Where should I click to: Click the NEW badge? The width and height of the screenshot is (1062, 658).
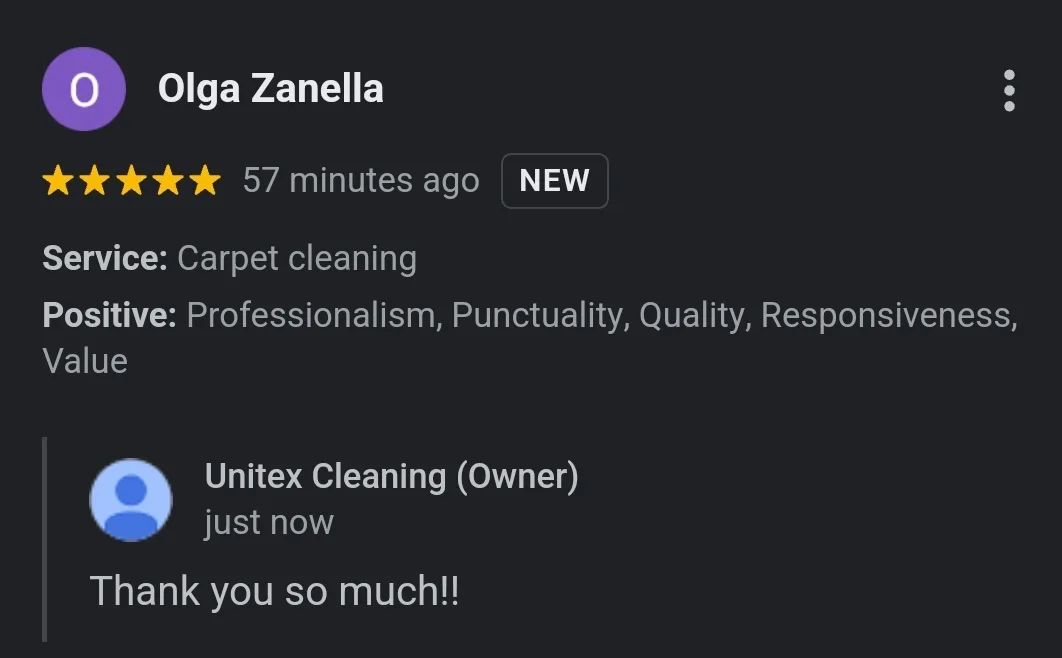[555, 181]
